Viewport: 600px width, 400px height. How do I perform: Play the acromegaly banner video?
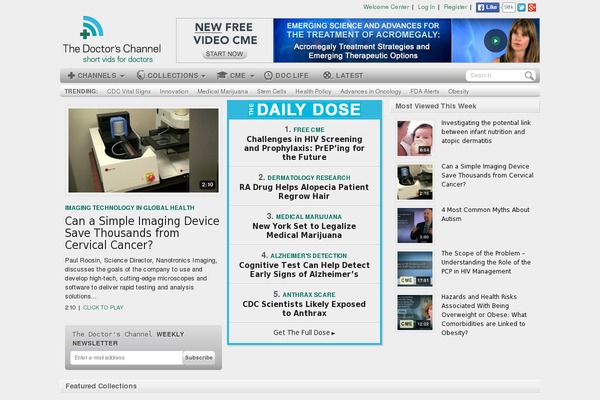coord(495,41)
